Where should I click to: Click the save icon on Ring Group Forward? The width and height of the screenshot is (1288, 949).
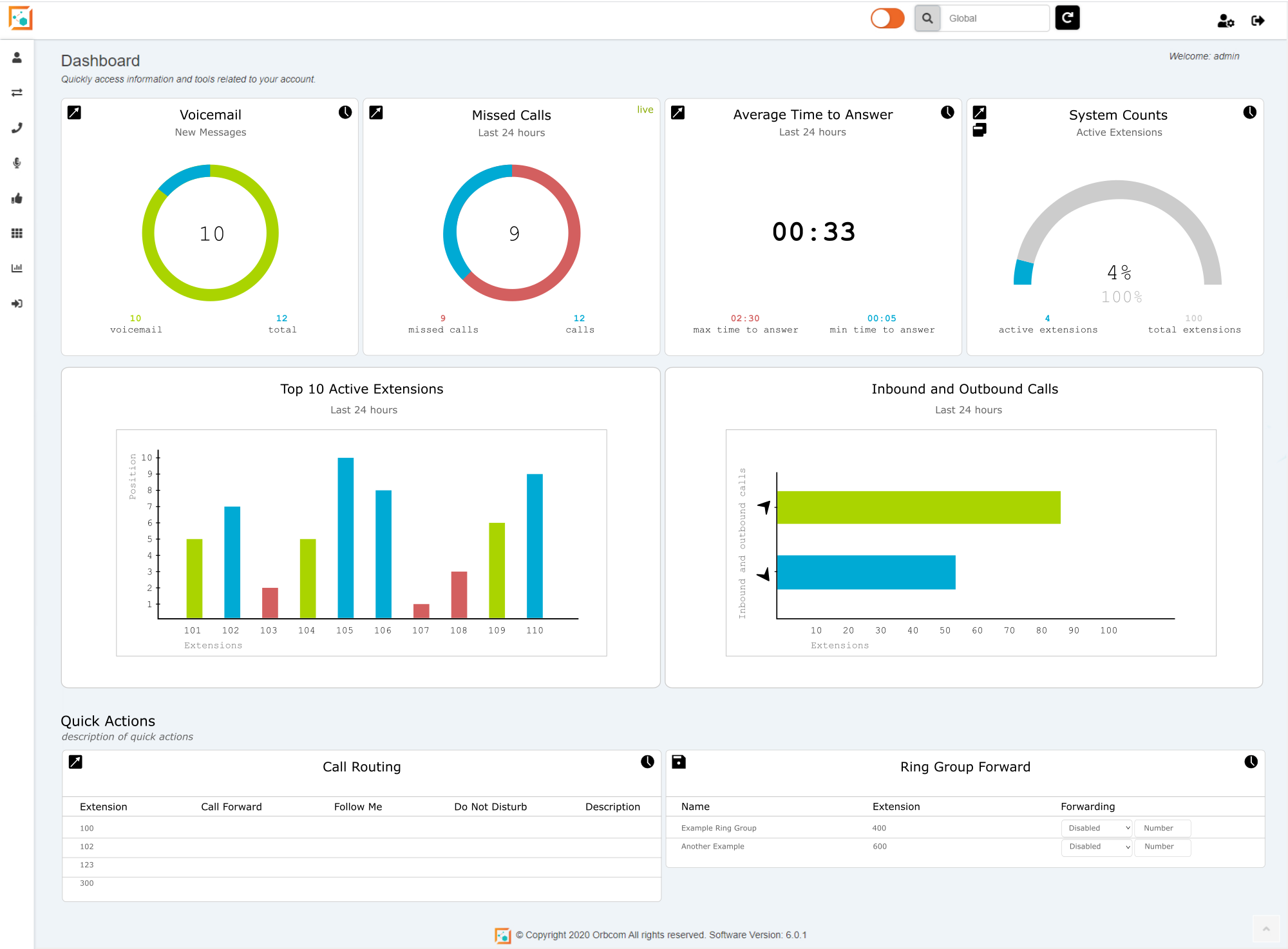point(679,762)
